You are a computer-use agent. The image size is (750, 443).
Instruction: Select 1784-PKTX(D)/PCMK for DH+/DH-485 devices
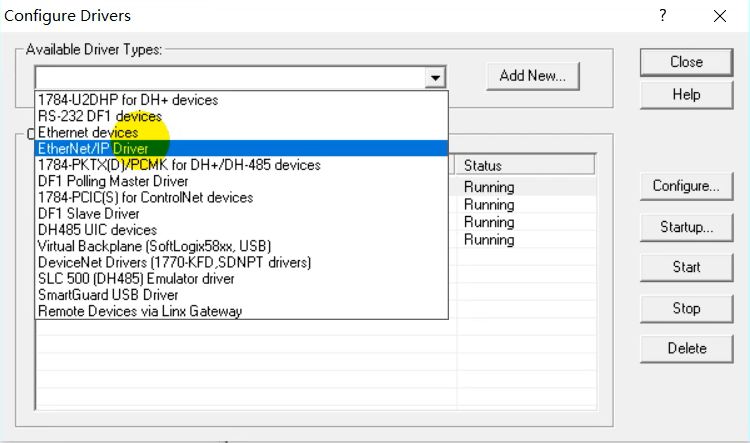[x=242, y=165]
